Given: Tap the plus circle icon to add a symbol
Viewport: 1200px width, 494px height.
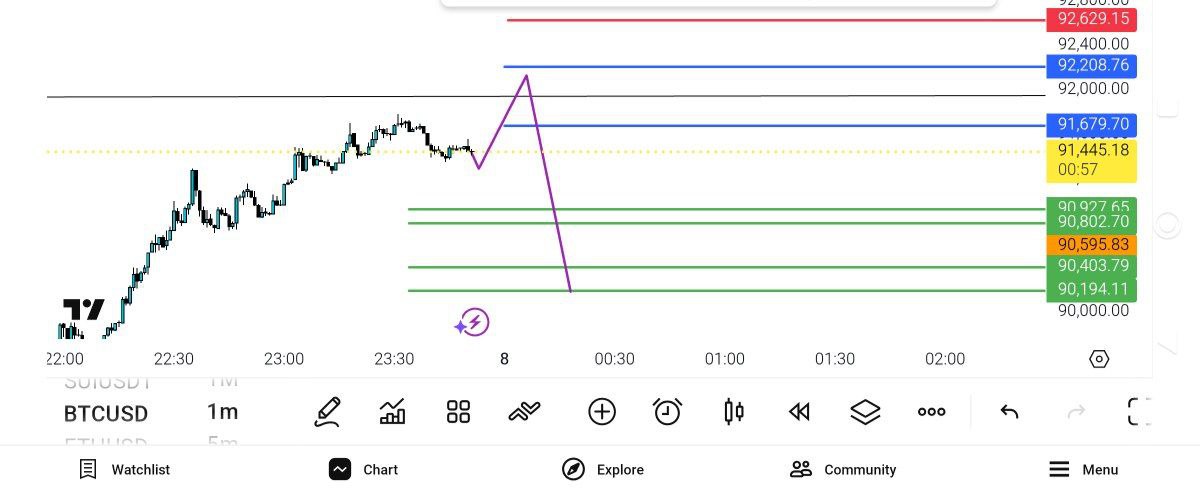Looking at the screenshot, I should [602, 412].
